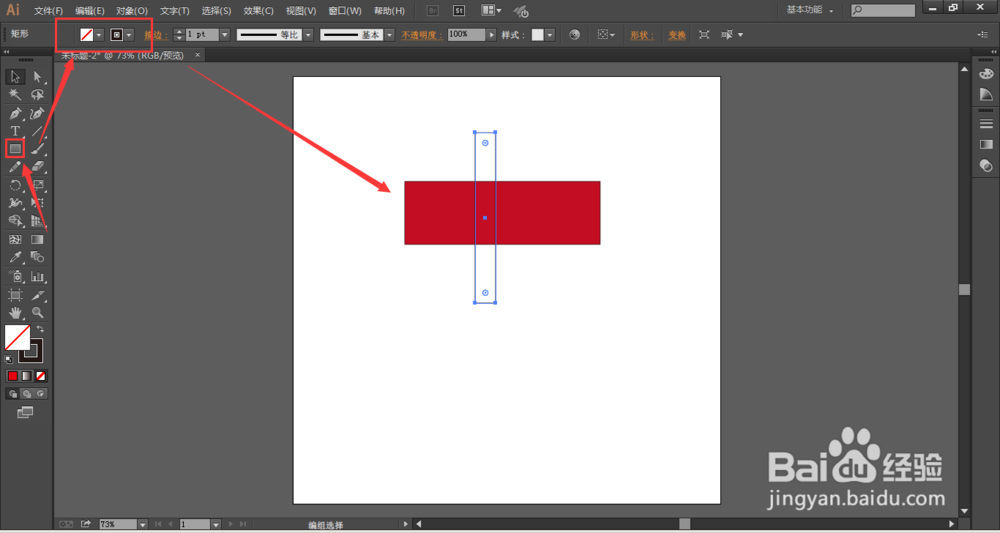Apply Gradient mode button
Screen dimensions: 1000x533
click(x=26, y=376)
